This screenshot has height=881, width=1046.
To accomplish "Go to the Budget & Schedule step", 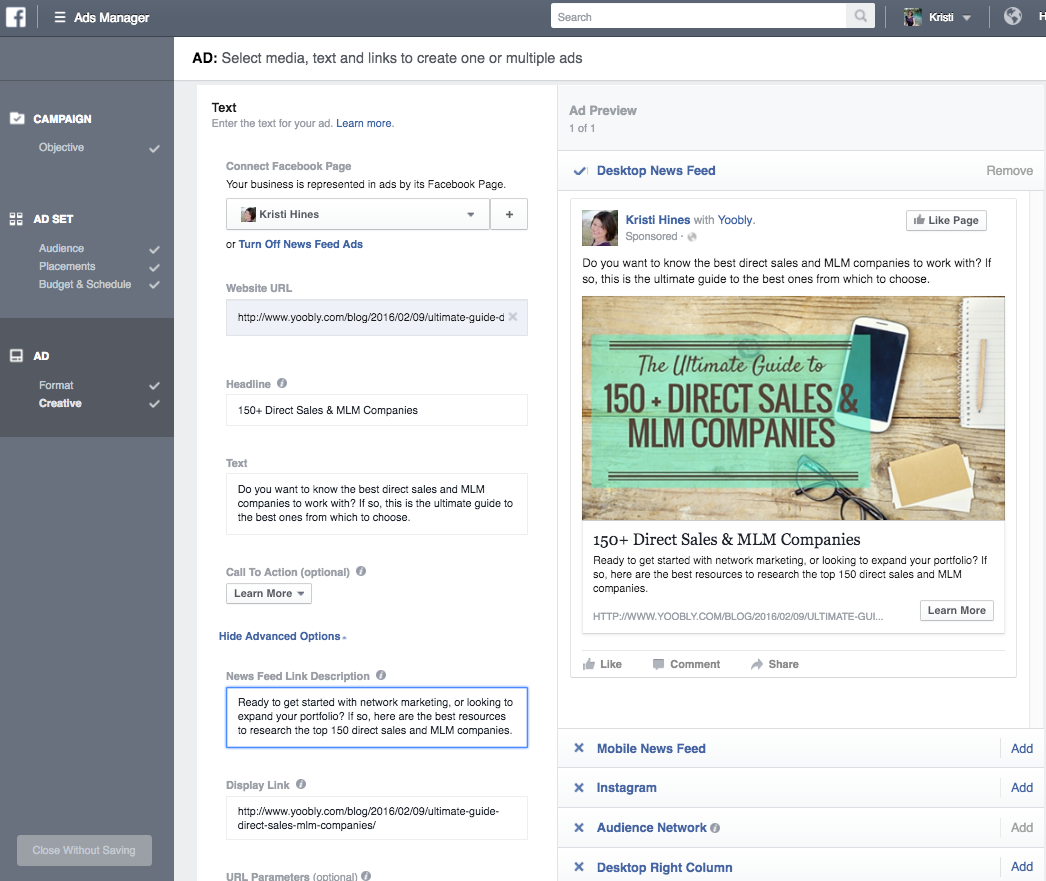I will 85,284.
